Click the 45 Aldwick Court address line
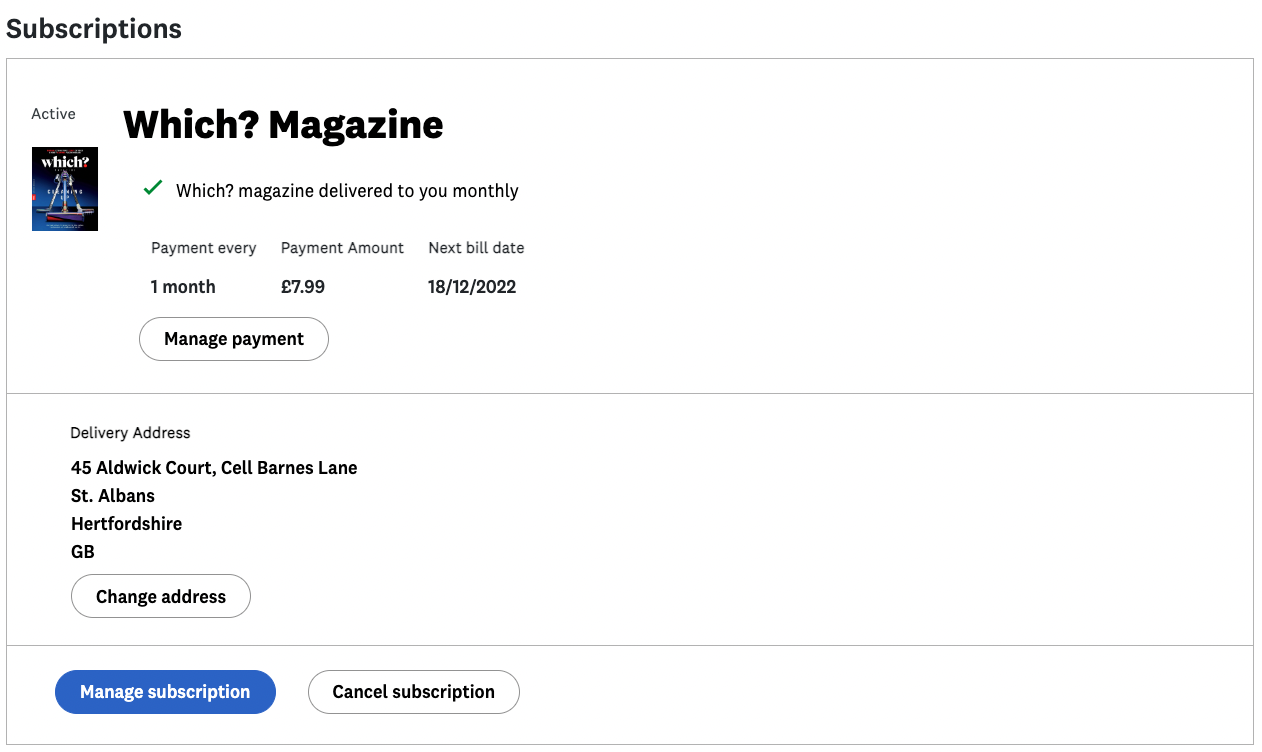Image resolution: width=1262 pixels, height=752 pixels. (214, 468)
